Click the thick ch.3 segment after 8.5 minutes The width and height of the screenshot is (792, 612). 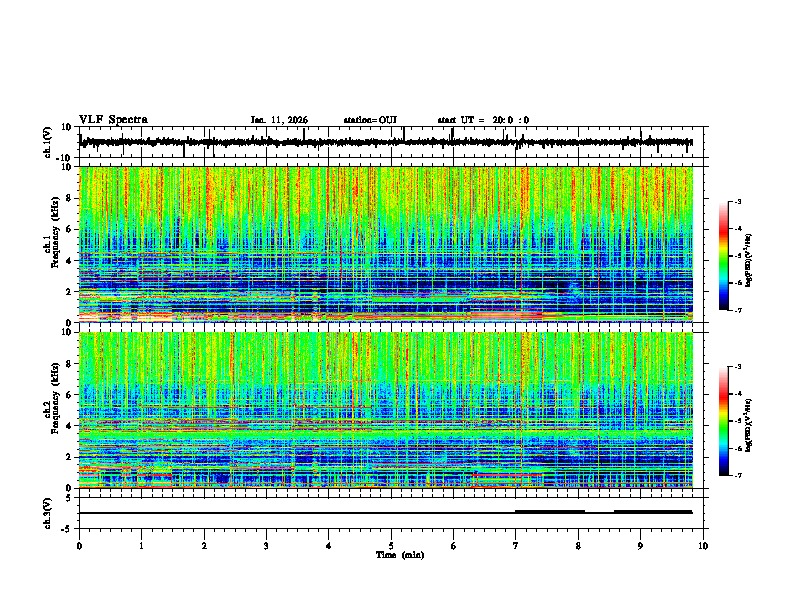tap(653, 512)
